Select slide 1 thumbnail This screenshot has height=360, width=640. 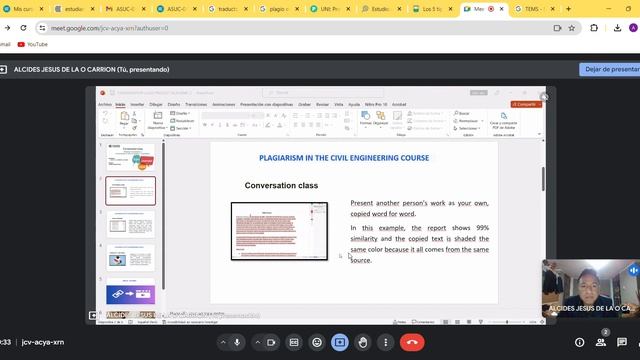131,157
